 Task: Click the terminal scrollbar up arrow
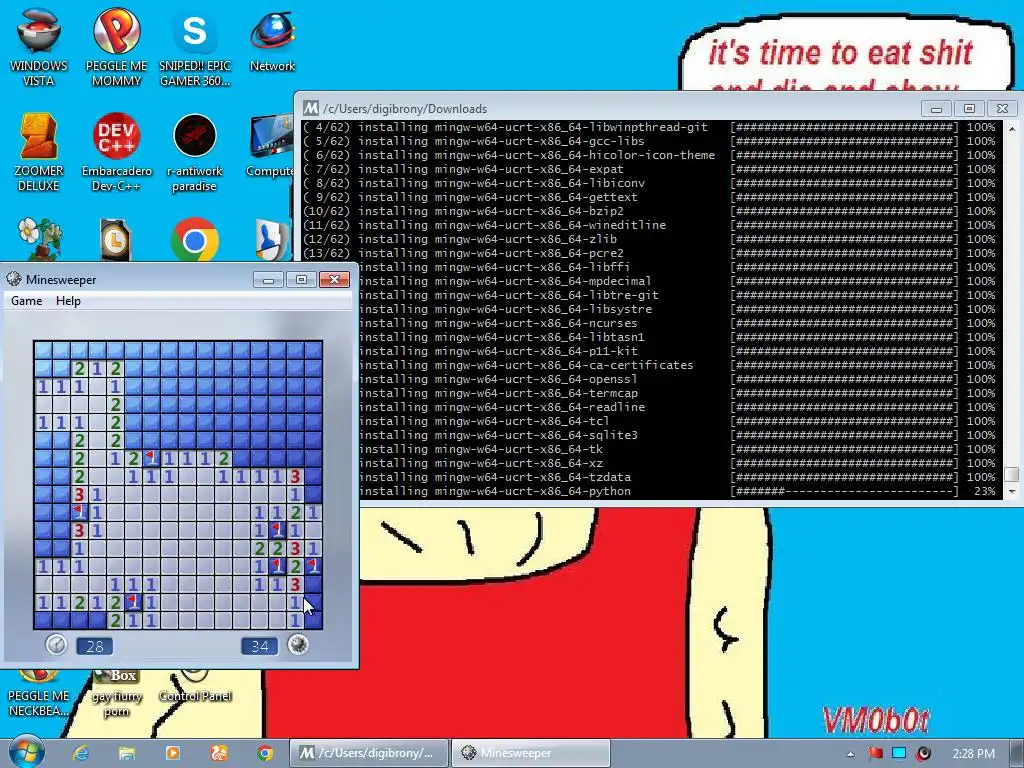1012,128
